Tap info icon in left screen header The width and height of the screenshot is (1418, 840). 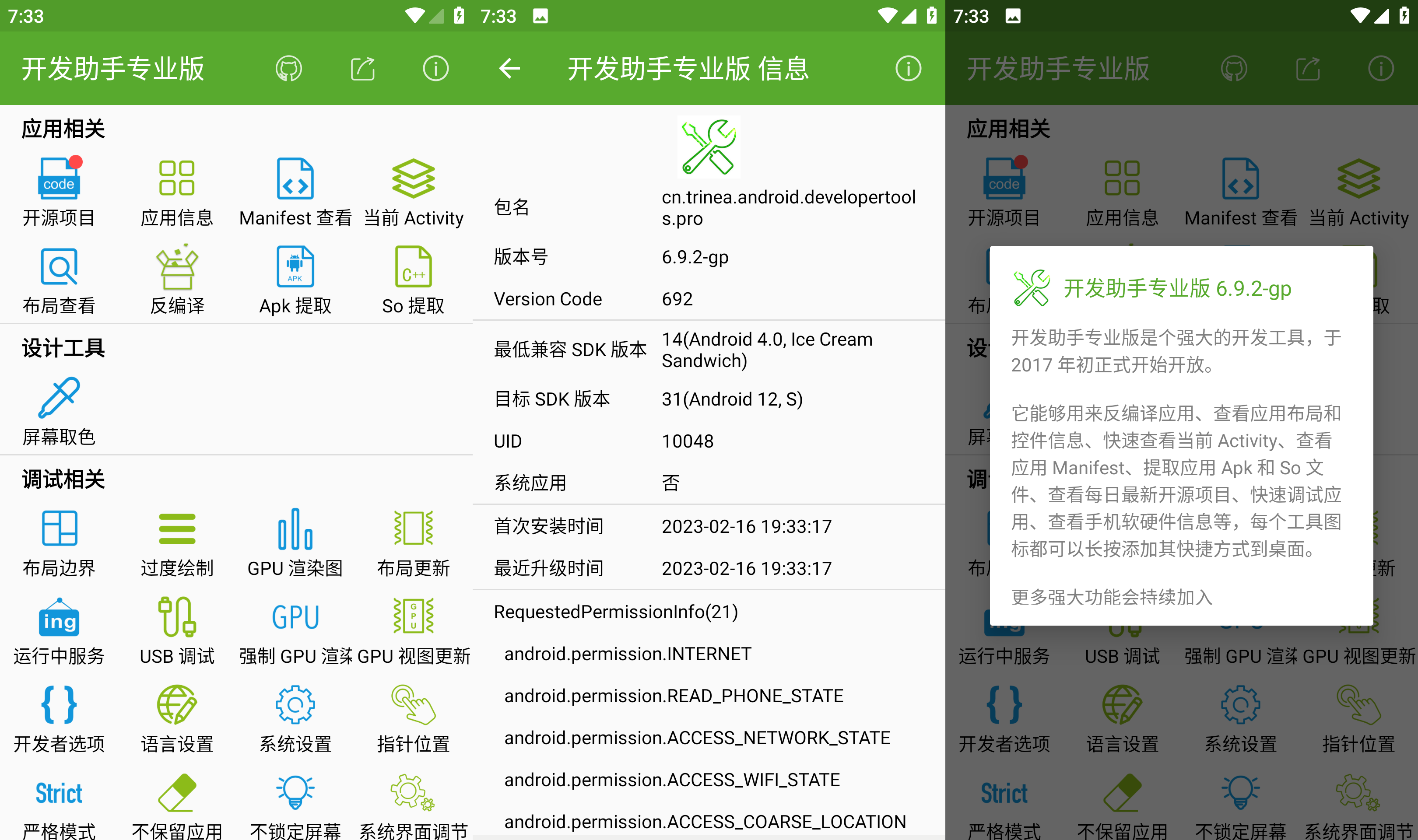tap(436, 69)
